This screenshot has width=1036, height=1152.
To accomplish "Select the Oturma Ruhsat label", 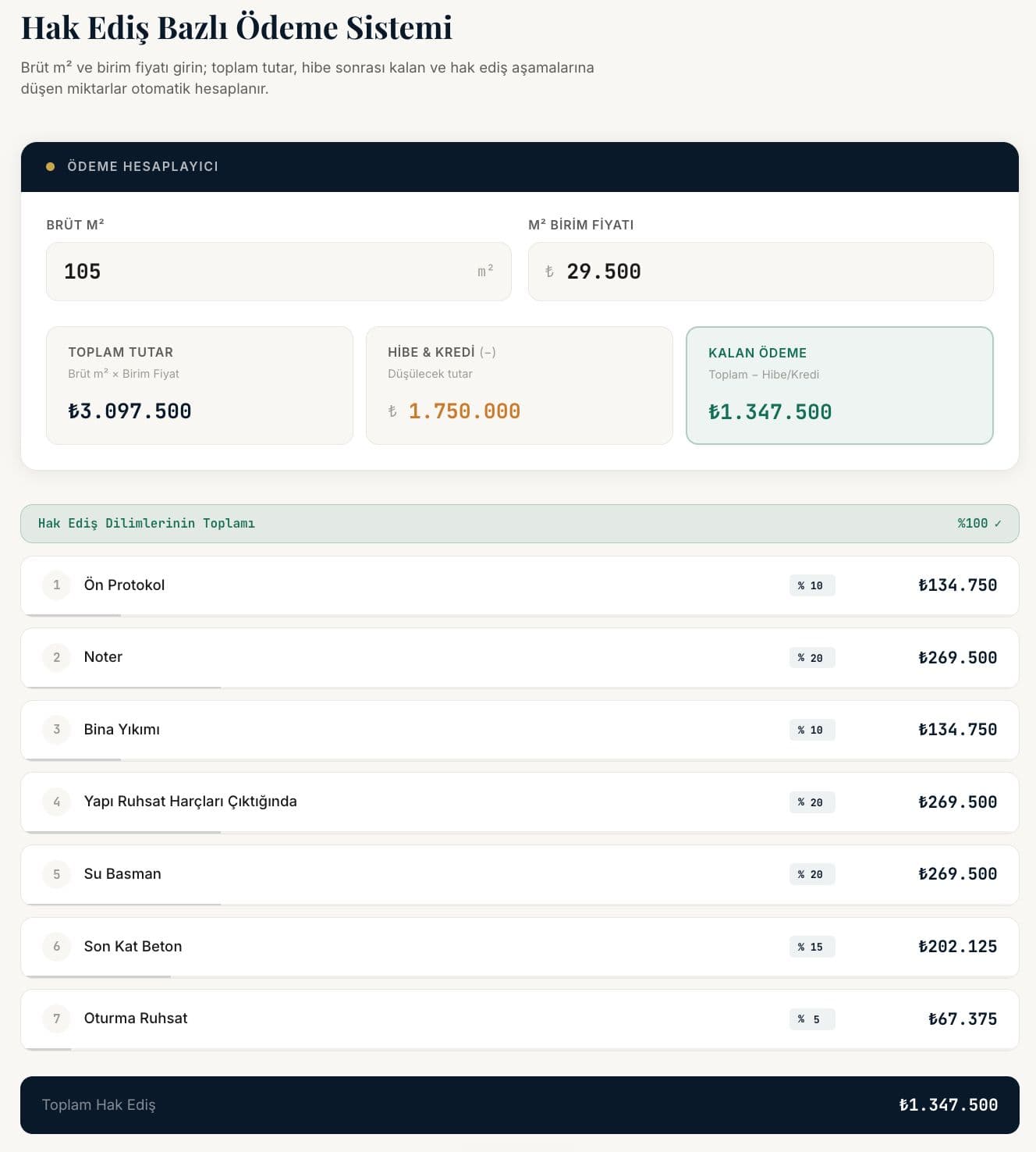I will tap(136, 1019).
